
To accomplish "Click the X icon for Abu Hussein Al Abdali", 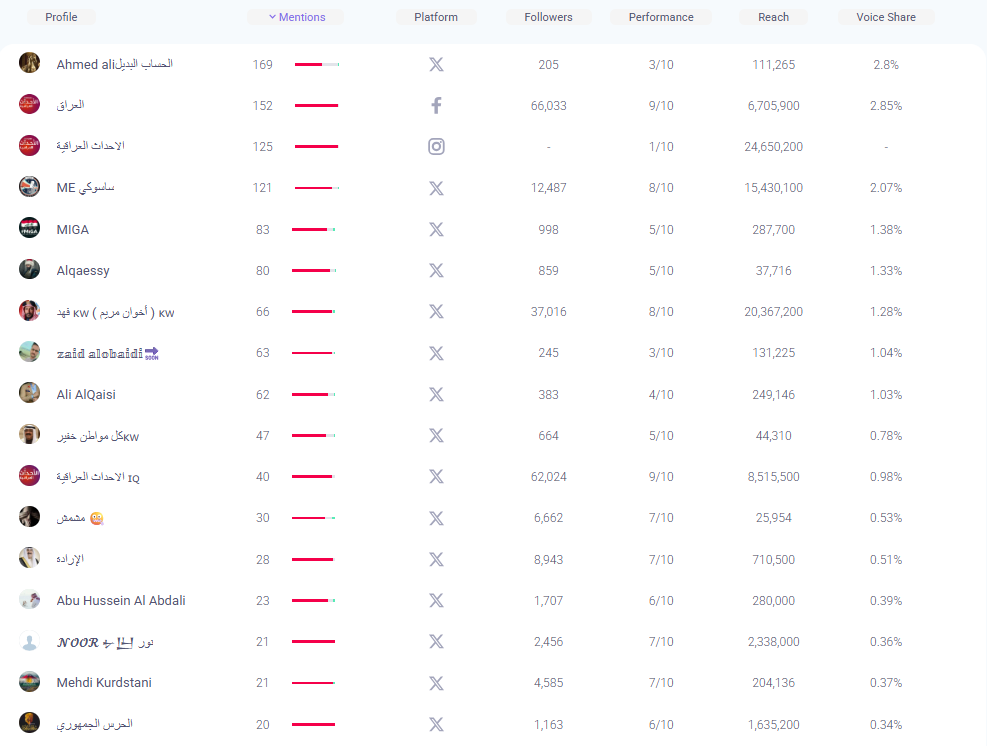I will (436, 600).
